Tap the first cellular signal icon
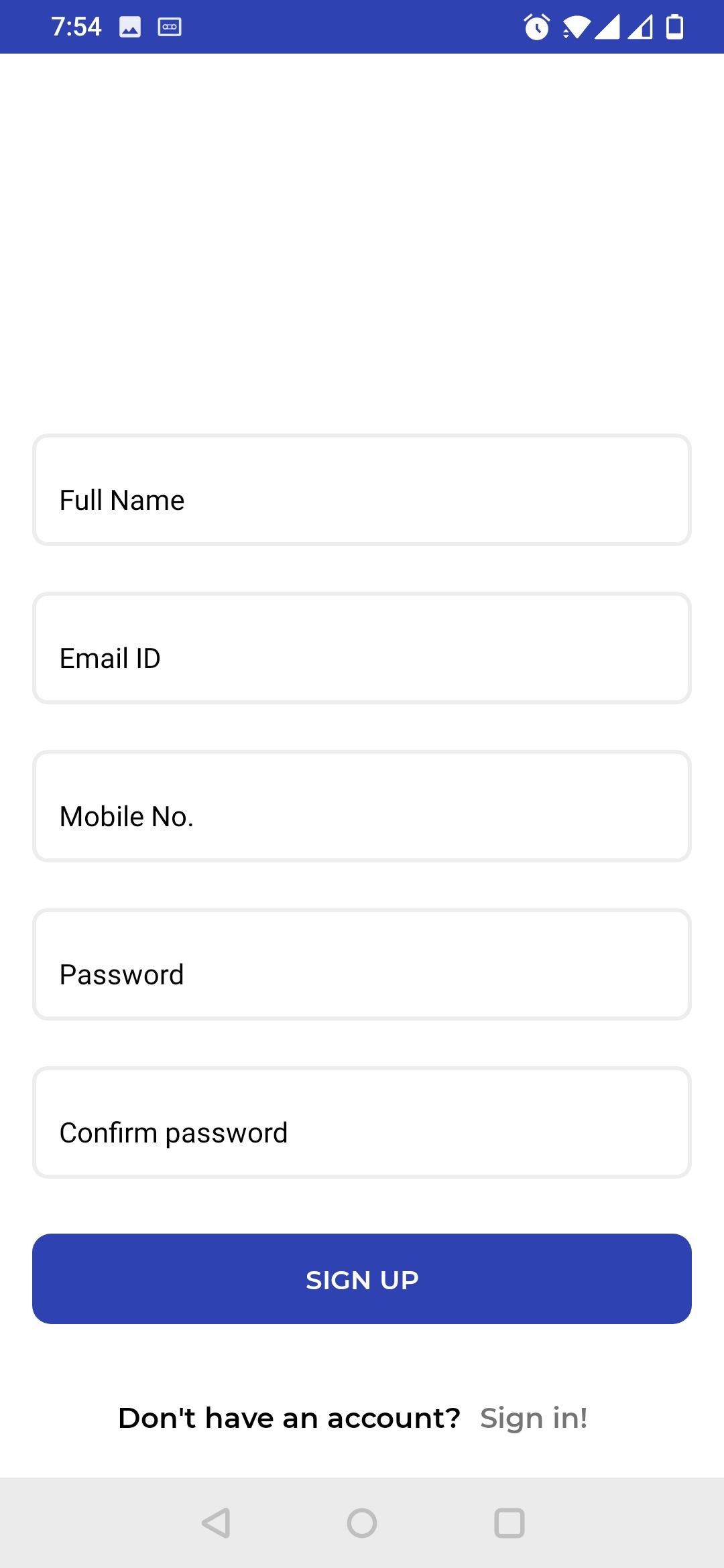Image resolution: width=724 pixels, height=1568 pixels. pos(607,27)
